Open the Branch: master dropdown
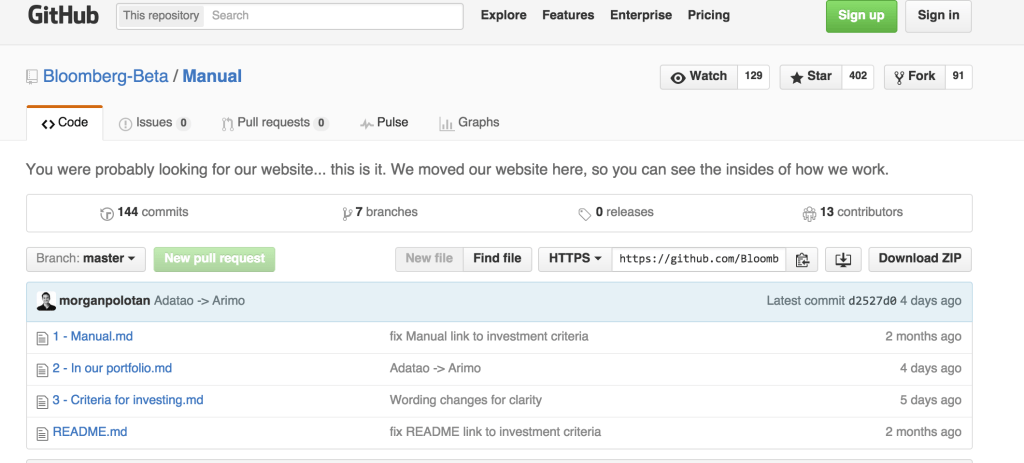 click(x=86, y=259)
